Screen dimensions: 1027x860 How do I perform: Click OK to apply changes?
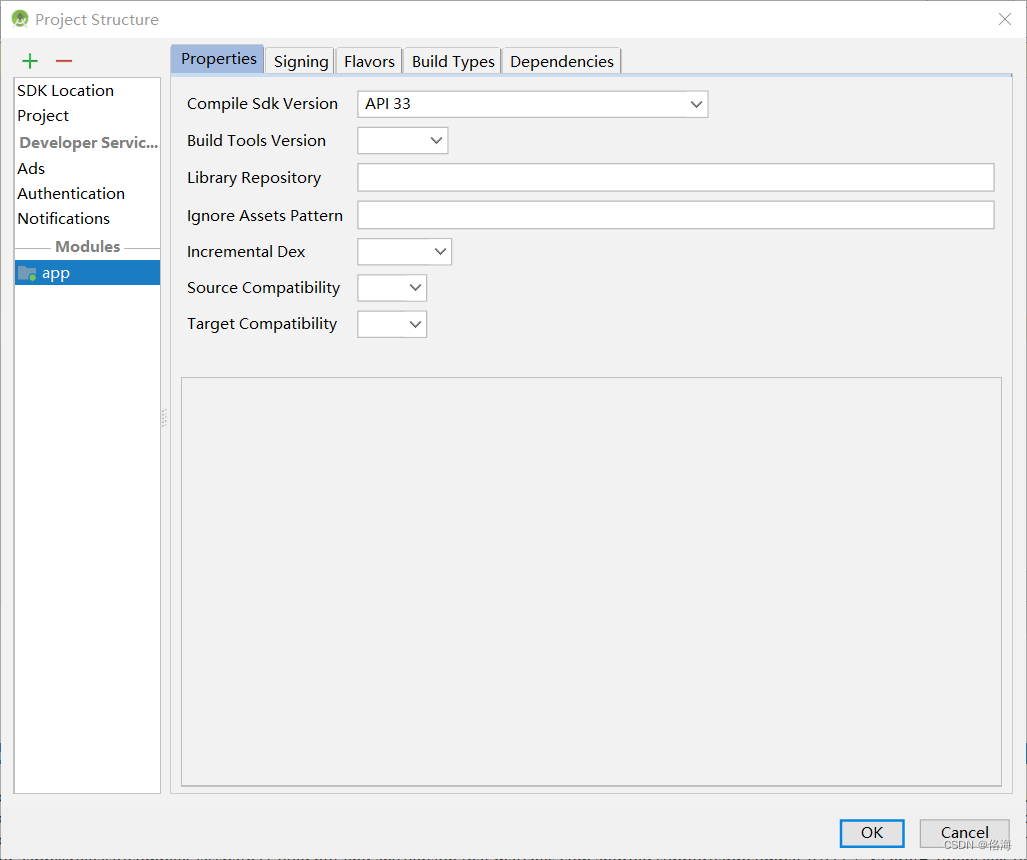871,833
